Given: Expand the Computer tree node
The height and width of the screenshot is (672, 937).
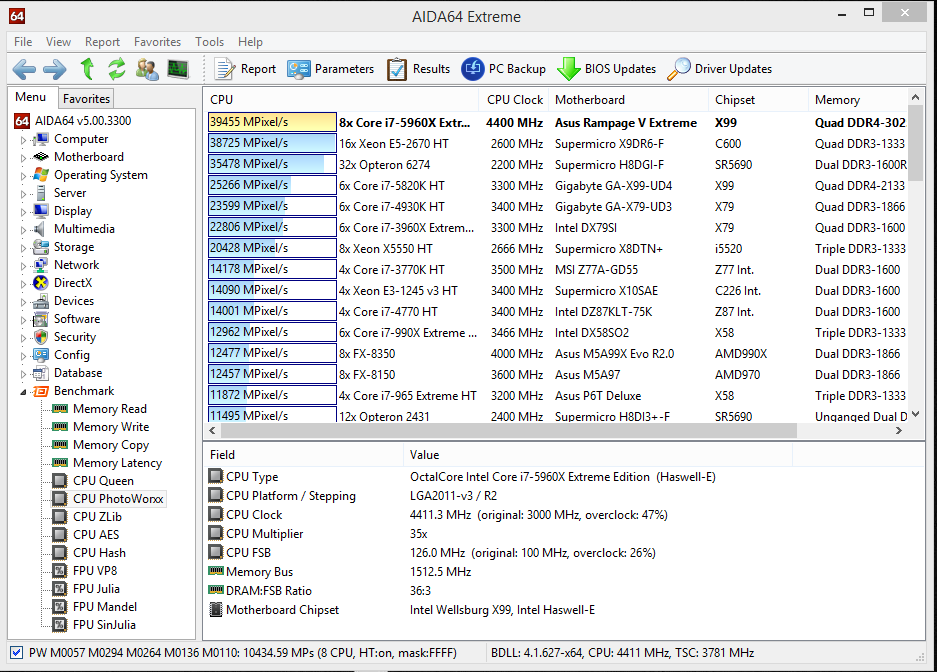Looking at the screenshot, I should (23, 140).
